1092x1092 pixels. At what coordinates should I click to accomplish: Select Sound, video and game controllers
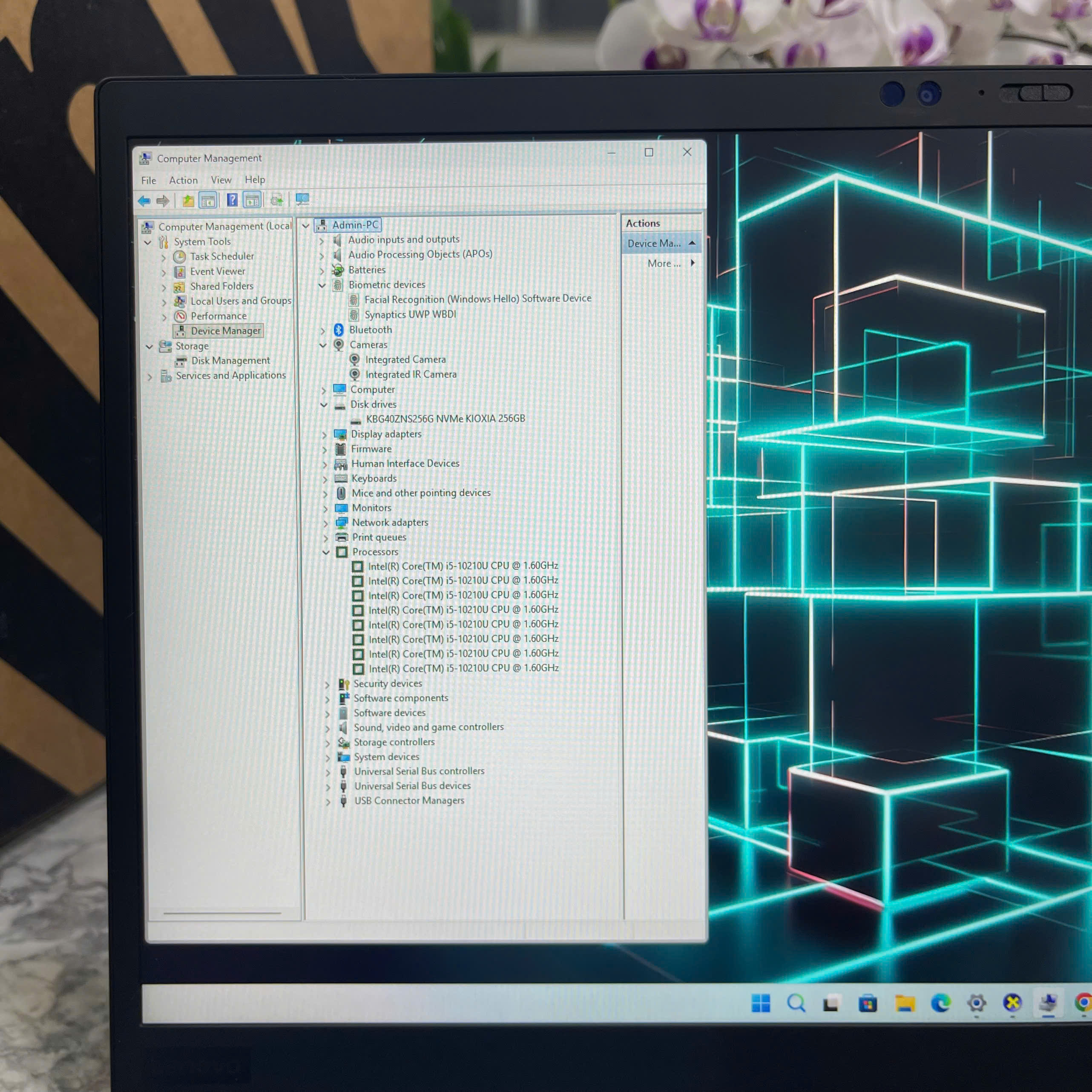(428, 727)
